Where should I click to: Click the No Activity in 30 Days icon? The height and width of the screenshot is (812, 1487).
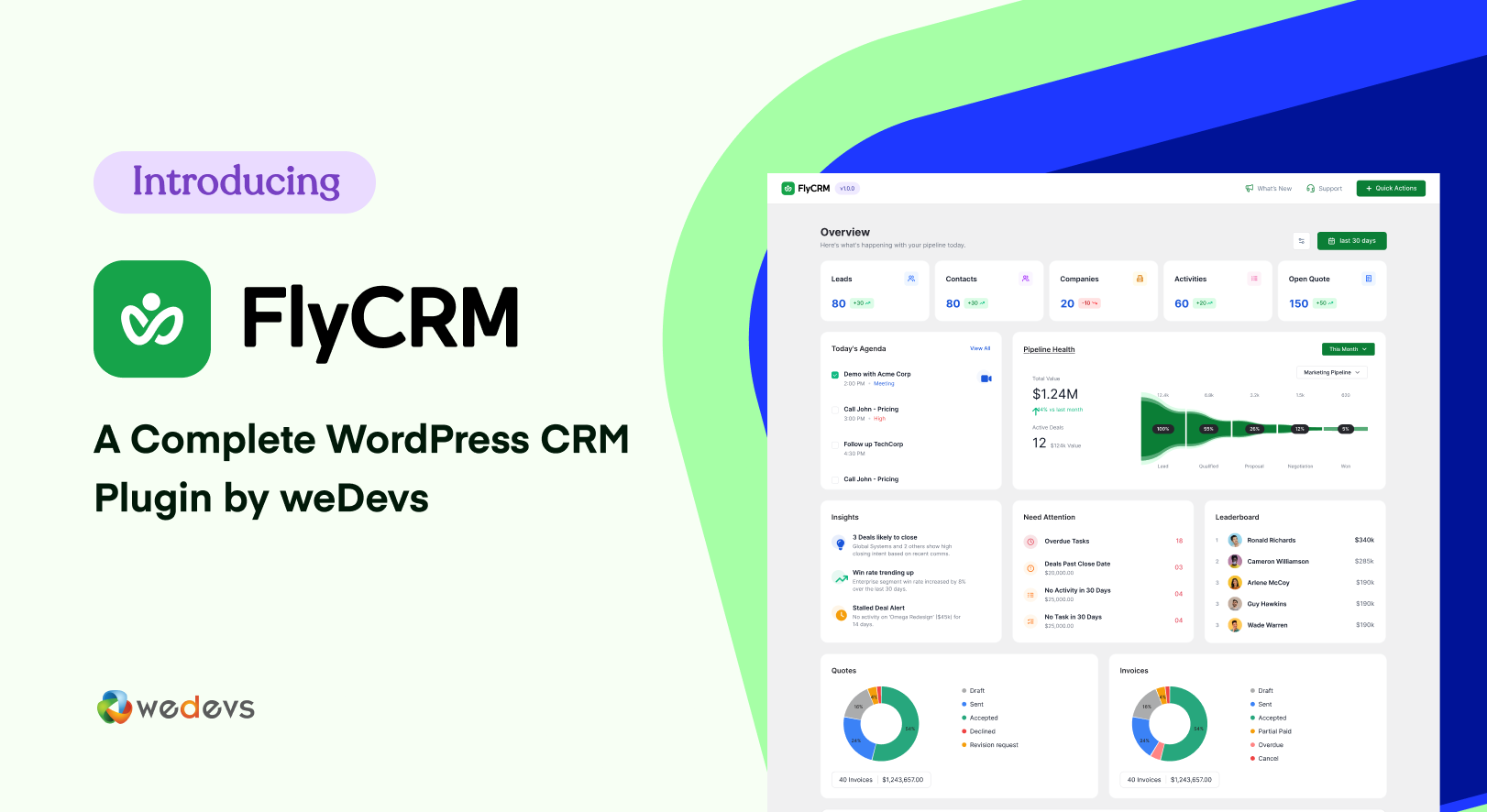click(1030, 595)
